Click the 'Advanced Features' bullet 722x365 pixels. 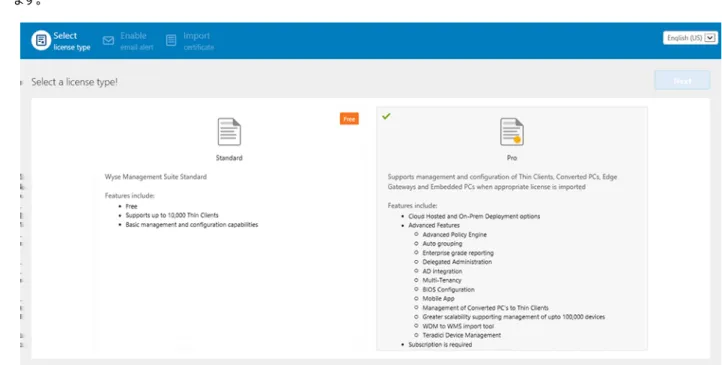[434, 226]
